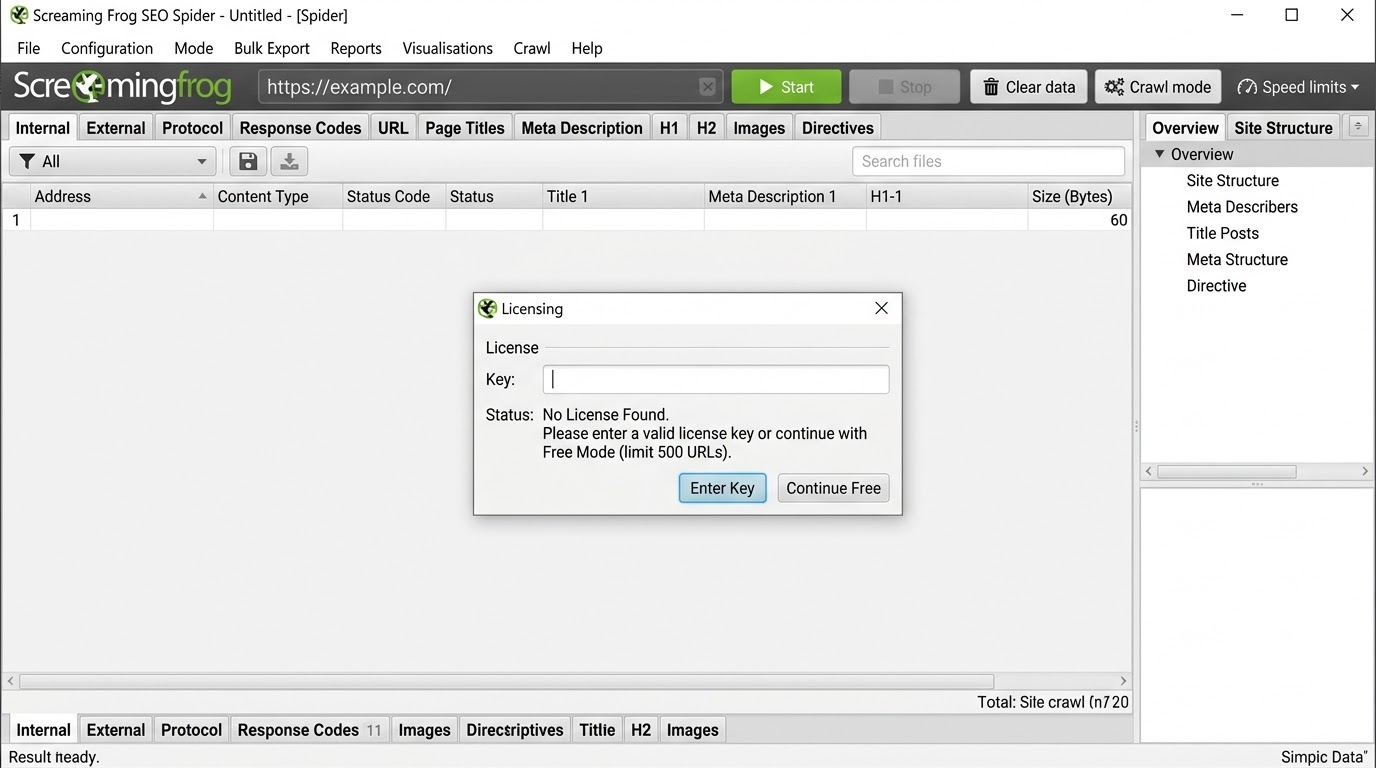The image size is (1376, 768).
Task: Select Site Structure item under Overview tree
Action: coord(1232,181)
